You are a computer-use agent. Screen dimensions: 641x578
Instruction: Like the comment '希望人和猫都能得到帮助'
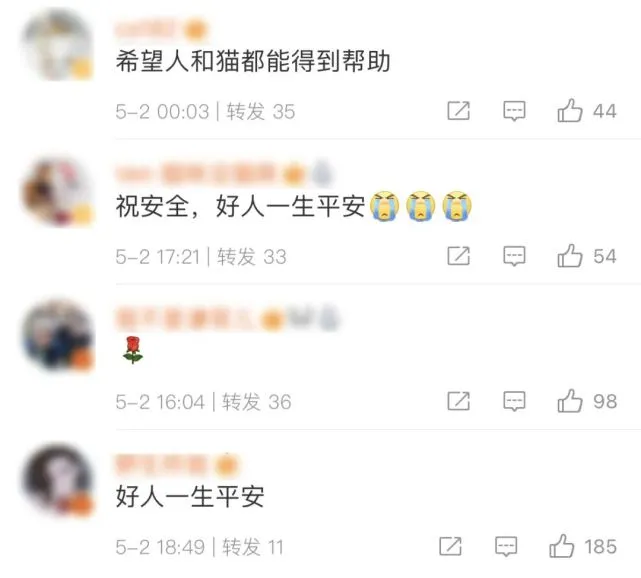point(570,111)
